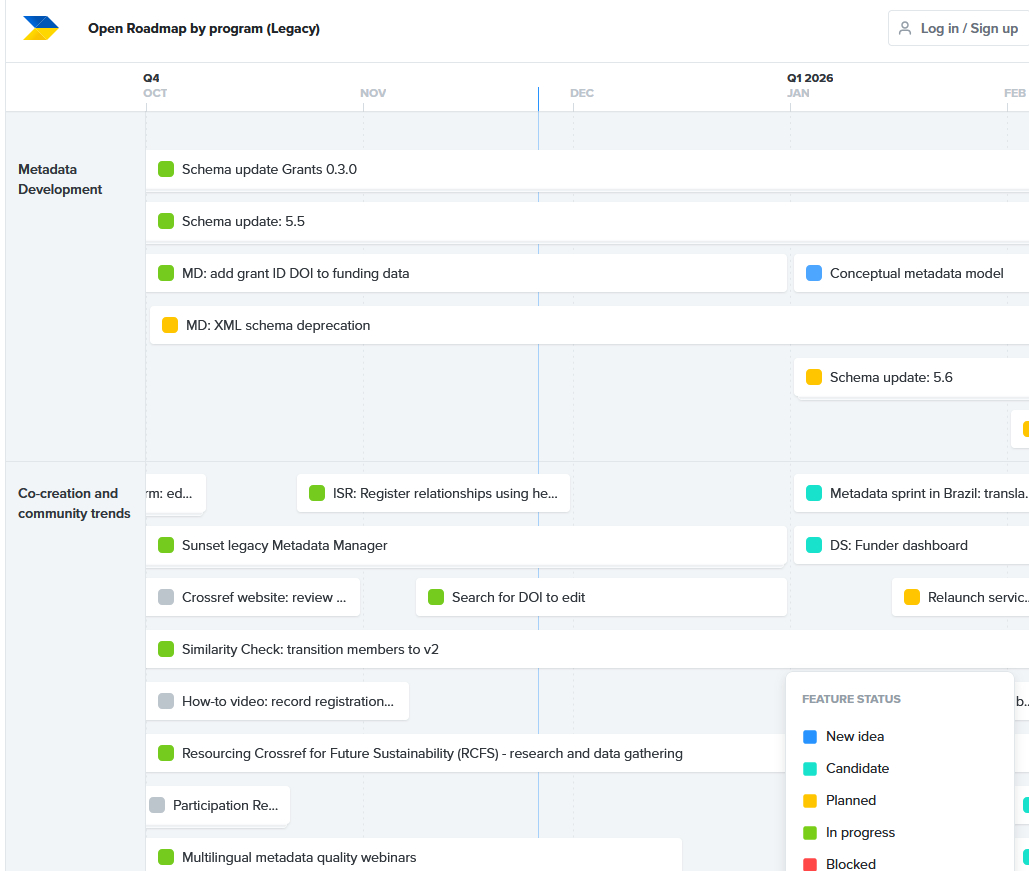Click green status icon on Multilingual metadata quality webinars
The image size is (1029, 871).
166,857
